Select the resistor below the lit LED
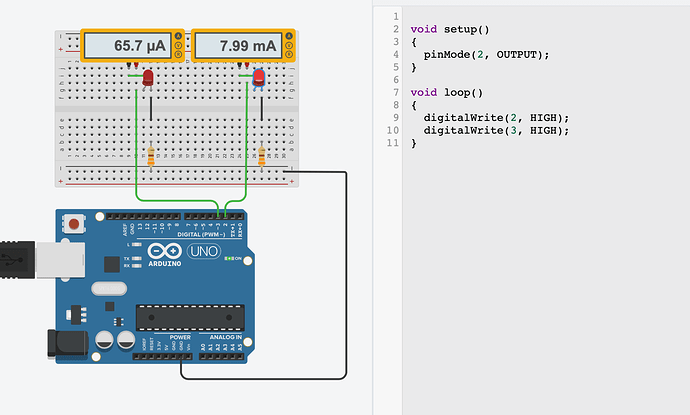Viewport: 690px width, 415px height. pyautogui.click(x=262, y=155)
